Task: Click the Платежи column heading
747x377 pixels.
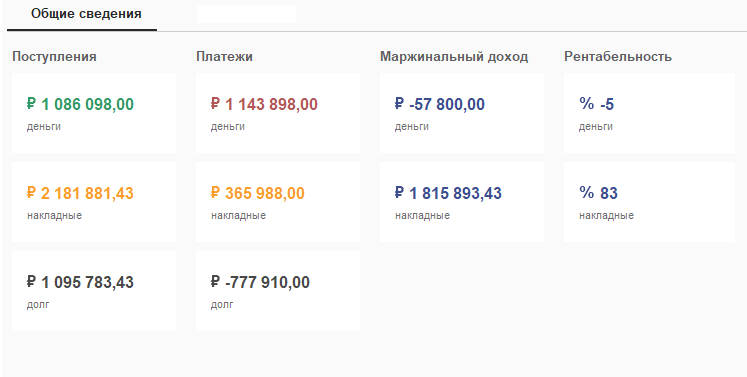Action: [224, 57]
